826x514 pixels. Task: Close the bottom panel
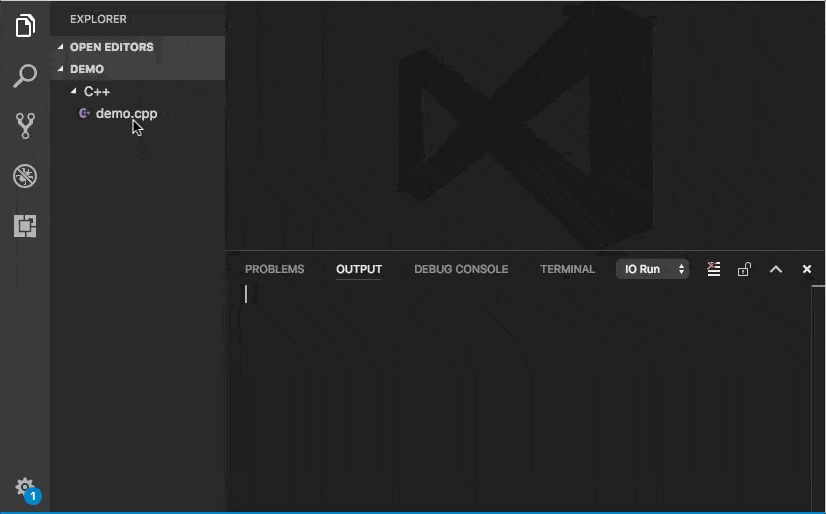(807, 269)
